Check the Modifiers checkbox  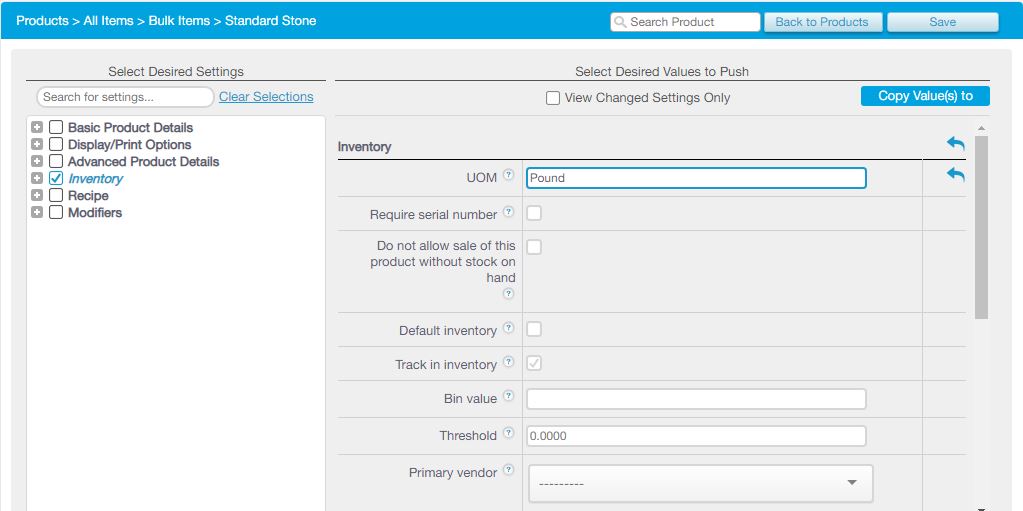point(56,212)
